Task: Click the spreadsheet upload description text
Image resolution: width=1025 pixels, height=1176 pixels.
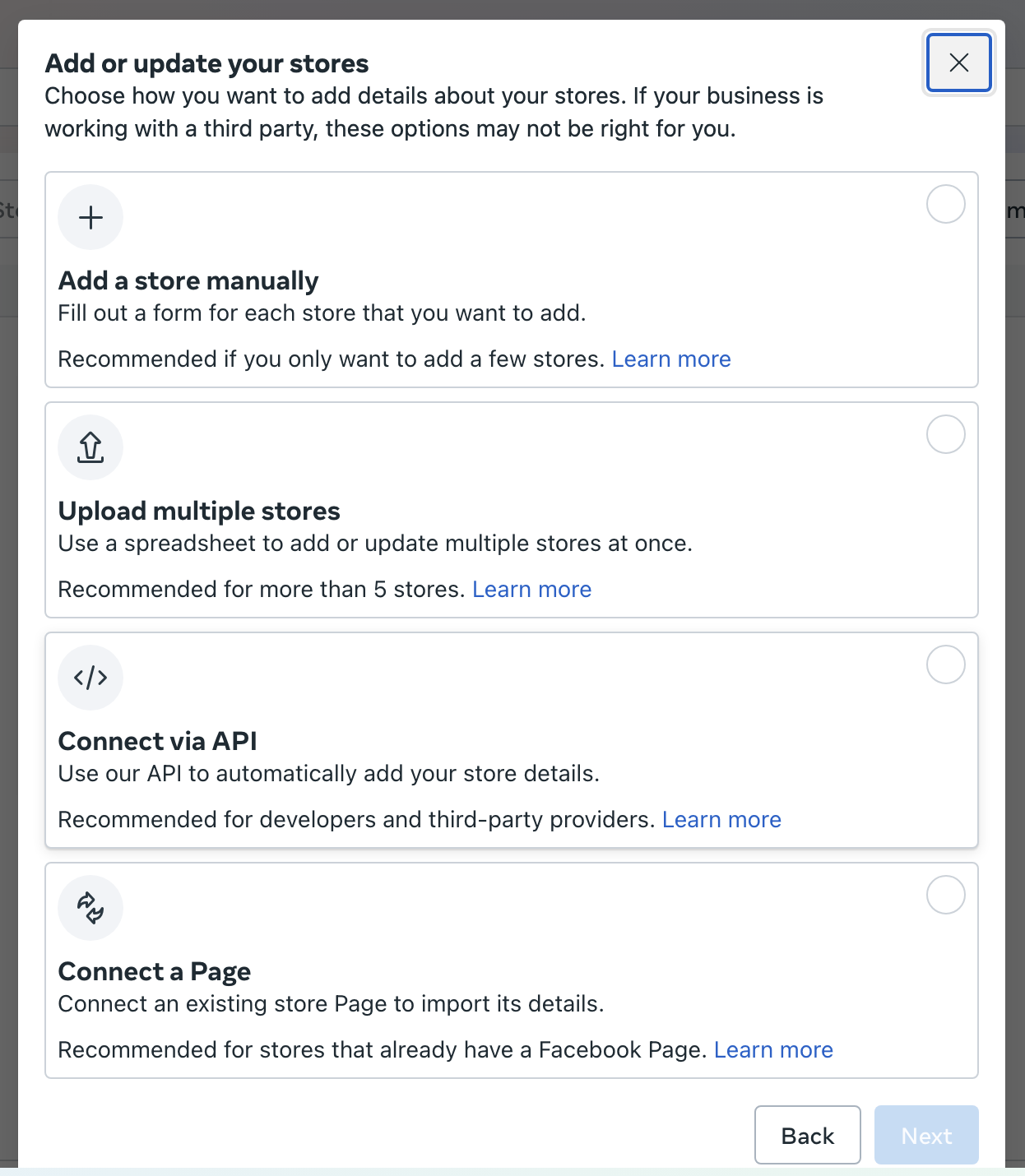Action: 375,544
